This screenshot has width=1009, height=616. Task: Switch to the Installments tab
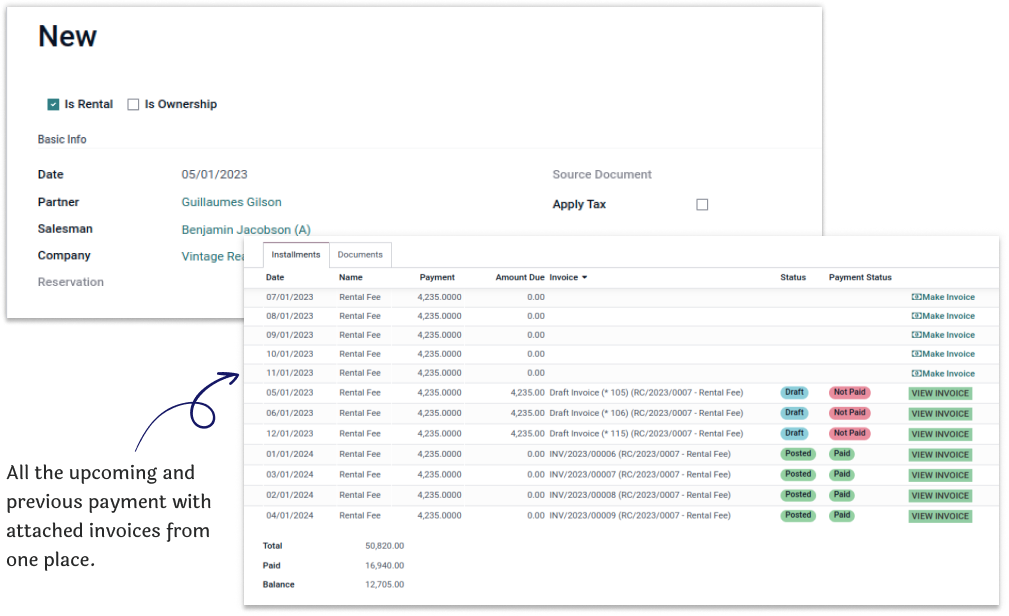pyautogui.click(x=296, y=255)
